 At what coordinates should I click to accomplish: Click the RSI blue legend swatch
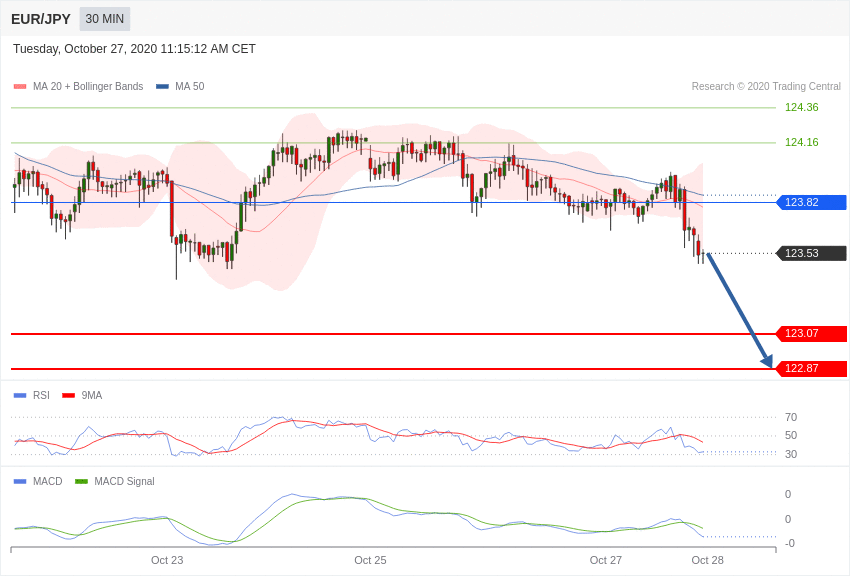[20, 396]
